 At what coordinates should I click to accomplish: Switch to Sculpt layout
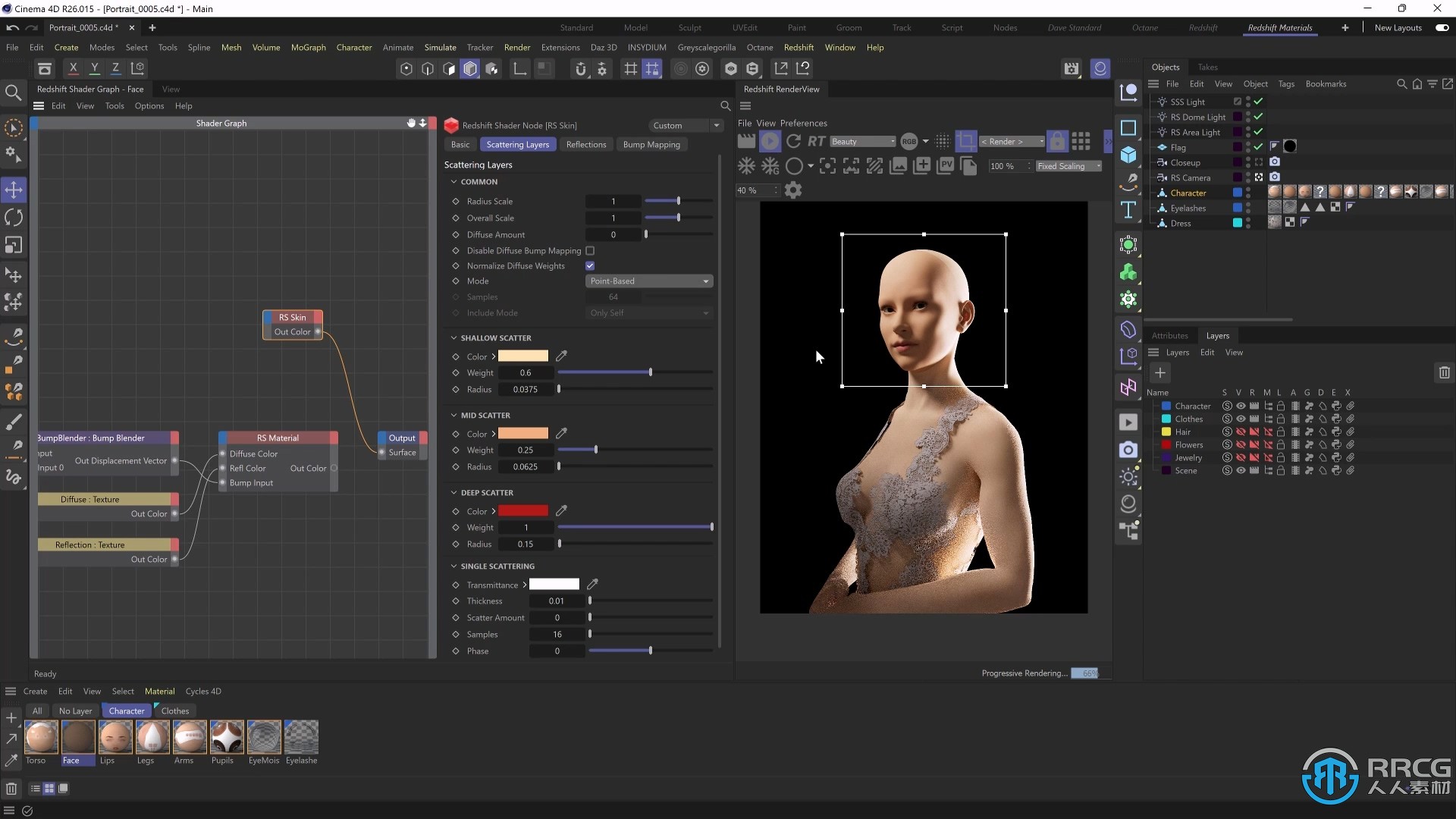689,28
